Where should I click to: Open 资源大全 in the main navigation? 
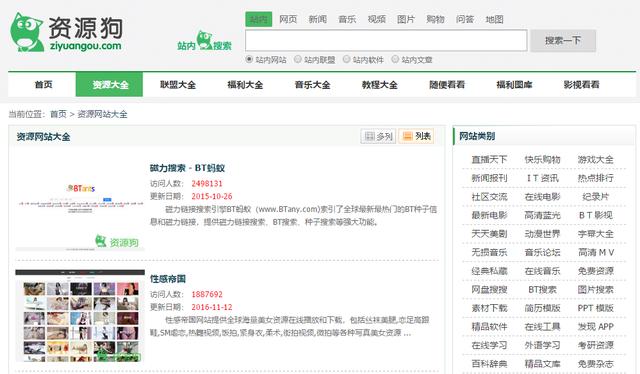coord(109,85)
